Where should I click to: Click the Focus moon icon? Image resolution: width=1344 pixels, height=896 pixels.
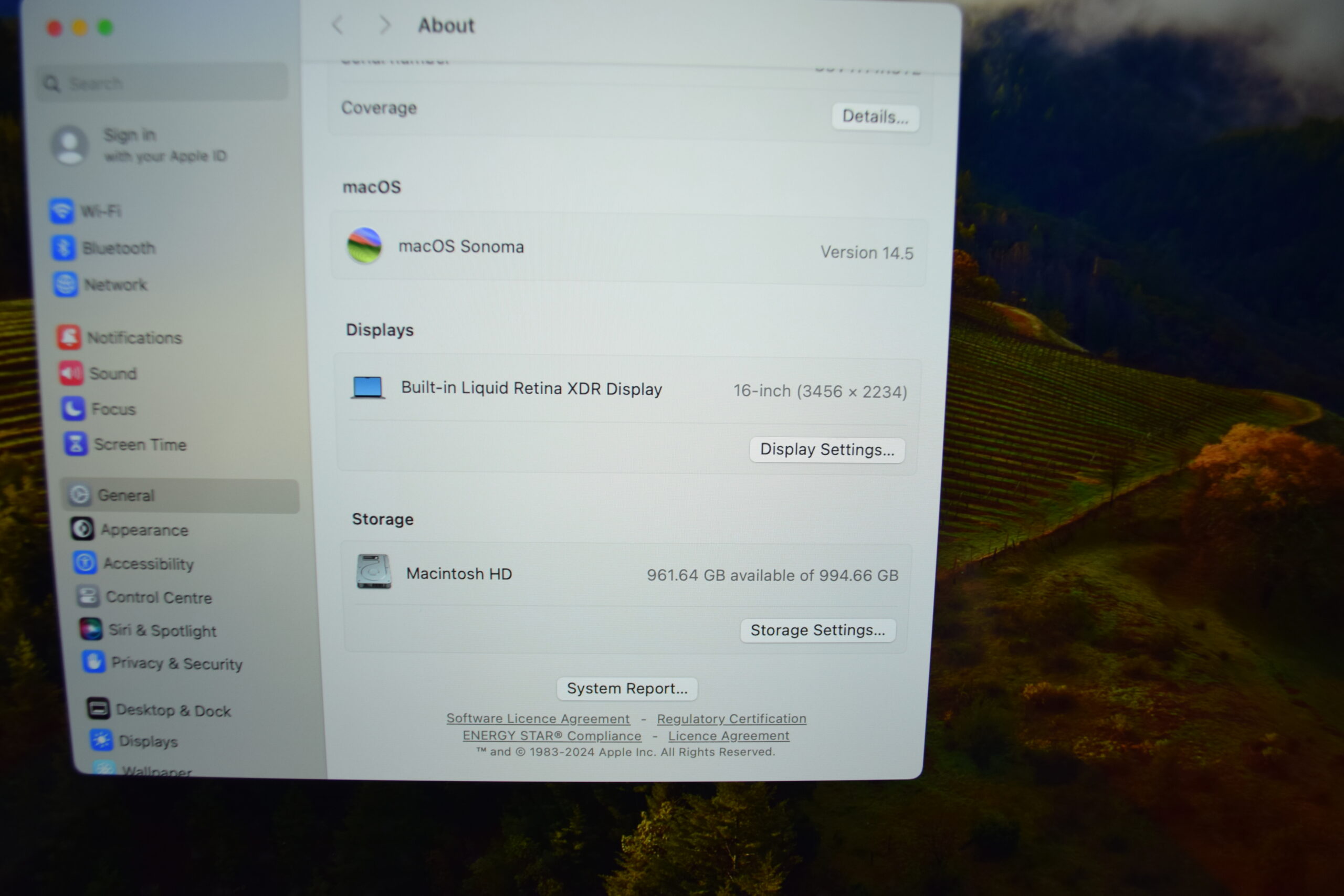point(73,408)
